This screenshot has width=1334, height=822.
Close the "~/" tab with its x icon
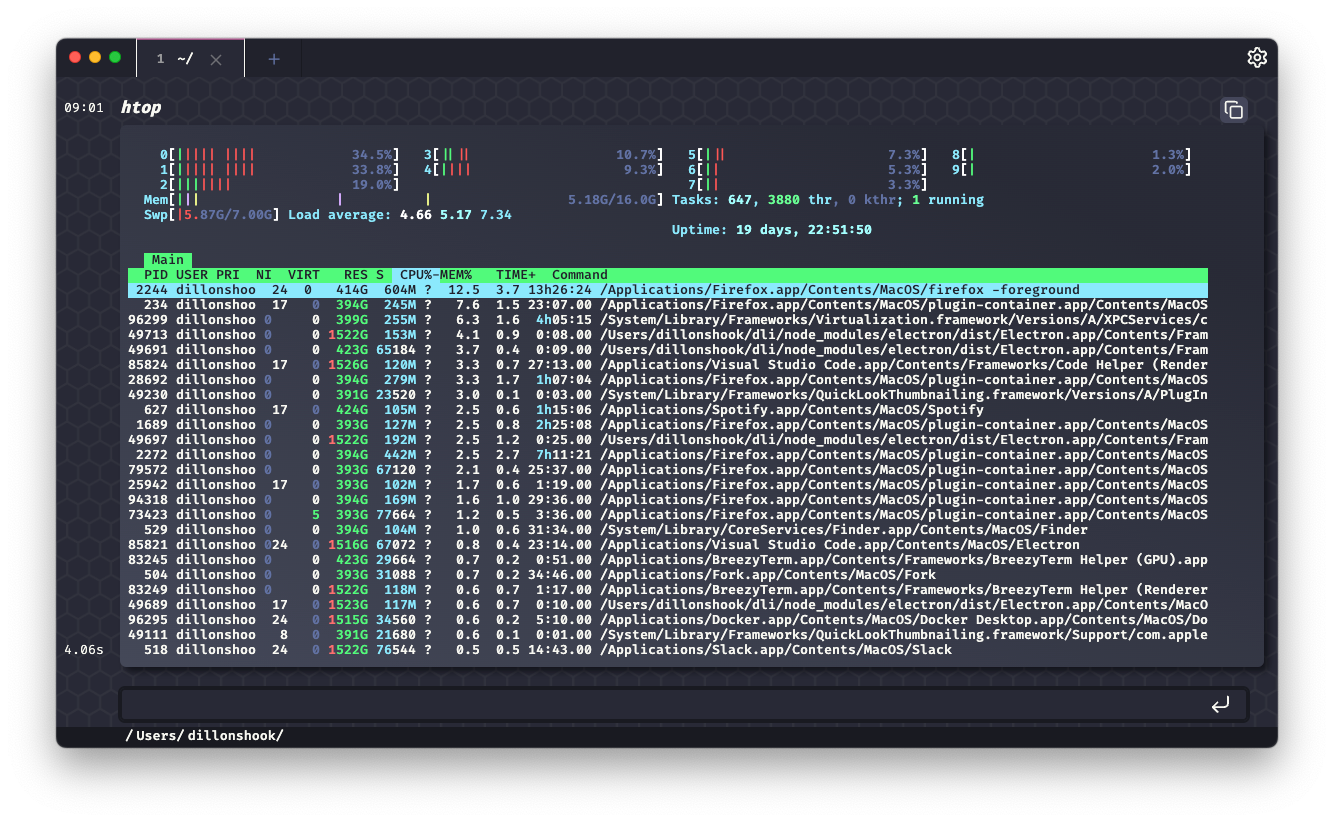point(216,58)
